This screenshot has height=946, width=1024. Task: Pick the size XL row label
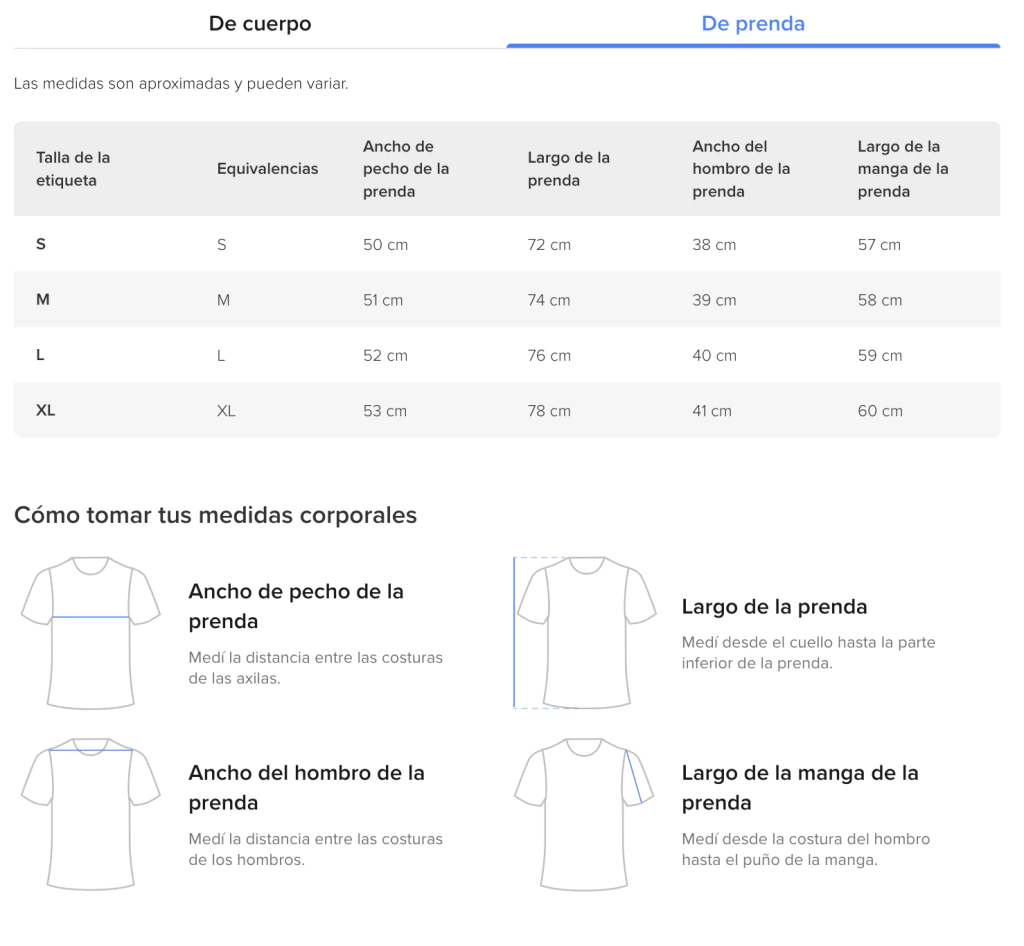(x=46, y=410)
